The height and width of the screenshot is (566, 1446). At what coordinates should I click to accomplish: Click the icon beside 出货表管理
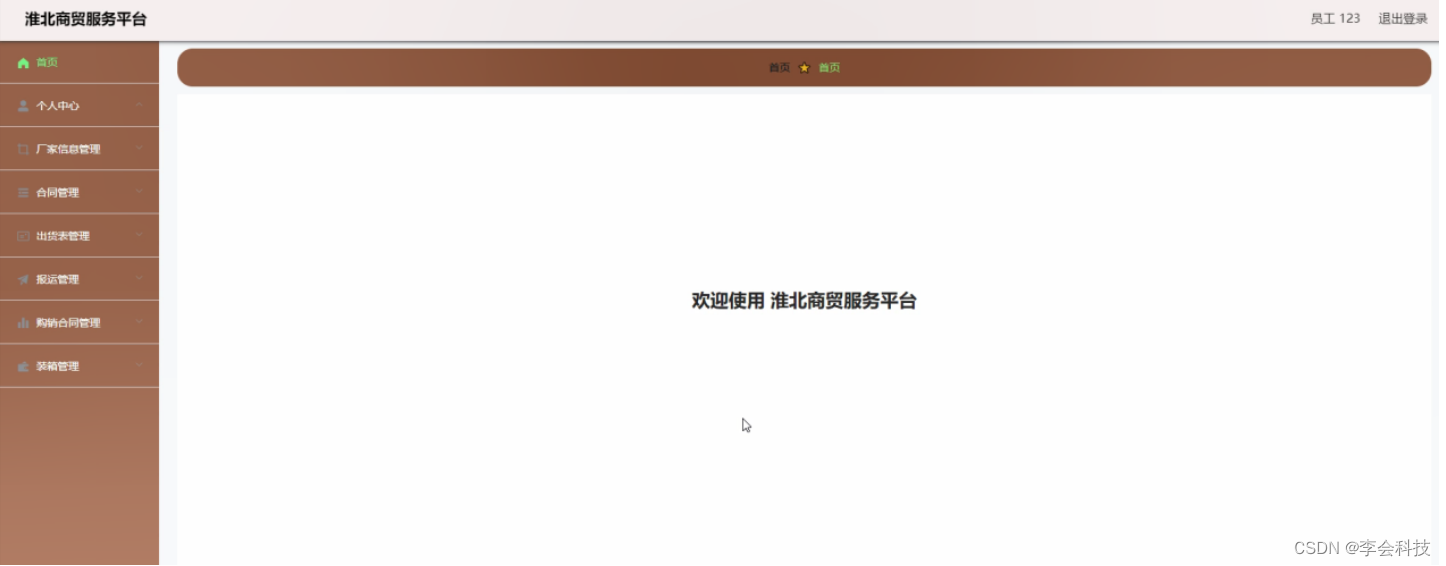[24, 237]
